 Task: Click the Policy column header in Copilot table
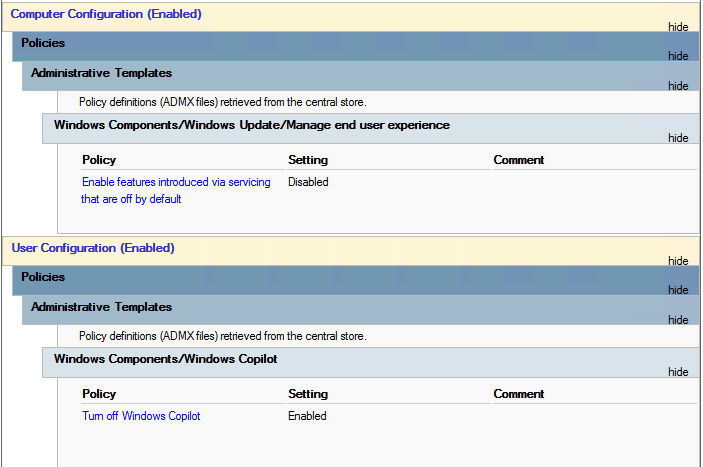pyautogui.click(x=99, y=394)
